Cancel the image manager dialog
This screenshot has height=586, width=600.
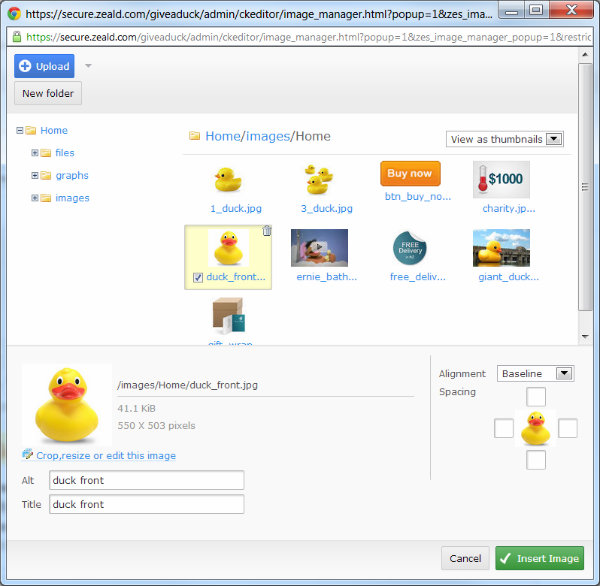click(x=465, y=558)
